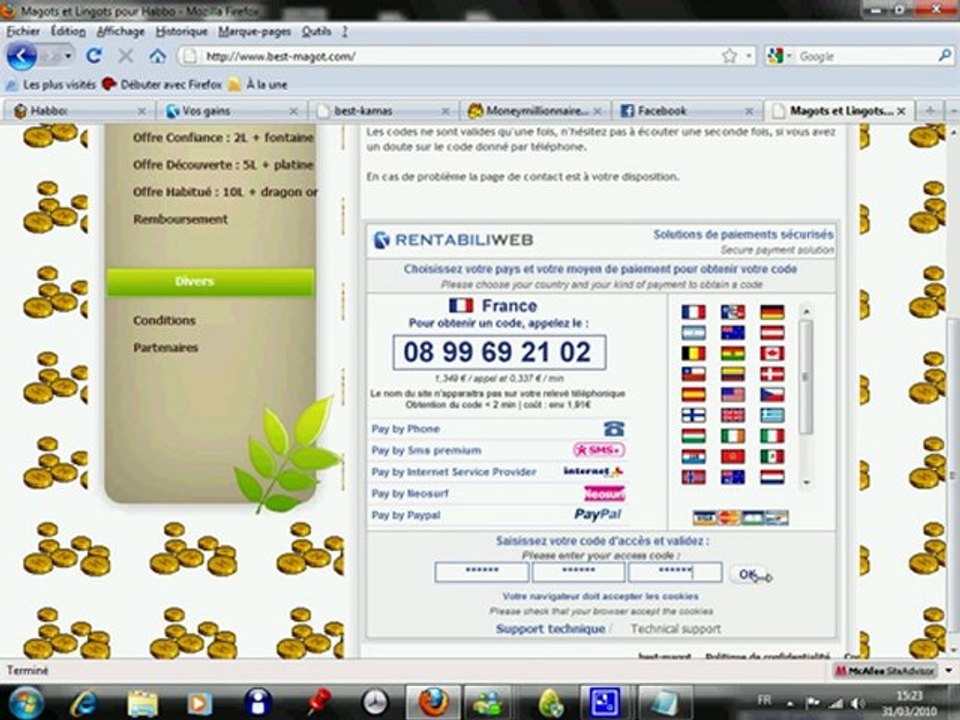This screenshot has height=720, width=960.
Task: Click the Stop loading X icon
Action: coord(126,56)
